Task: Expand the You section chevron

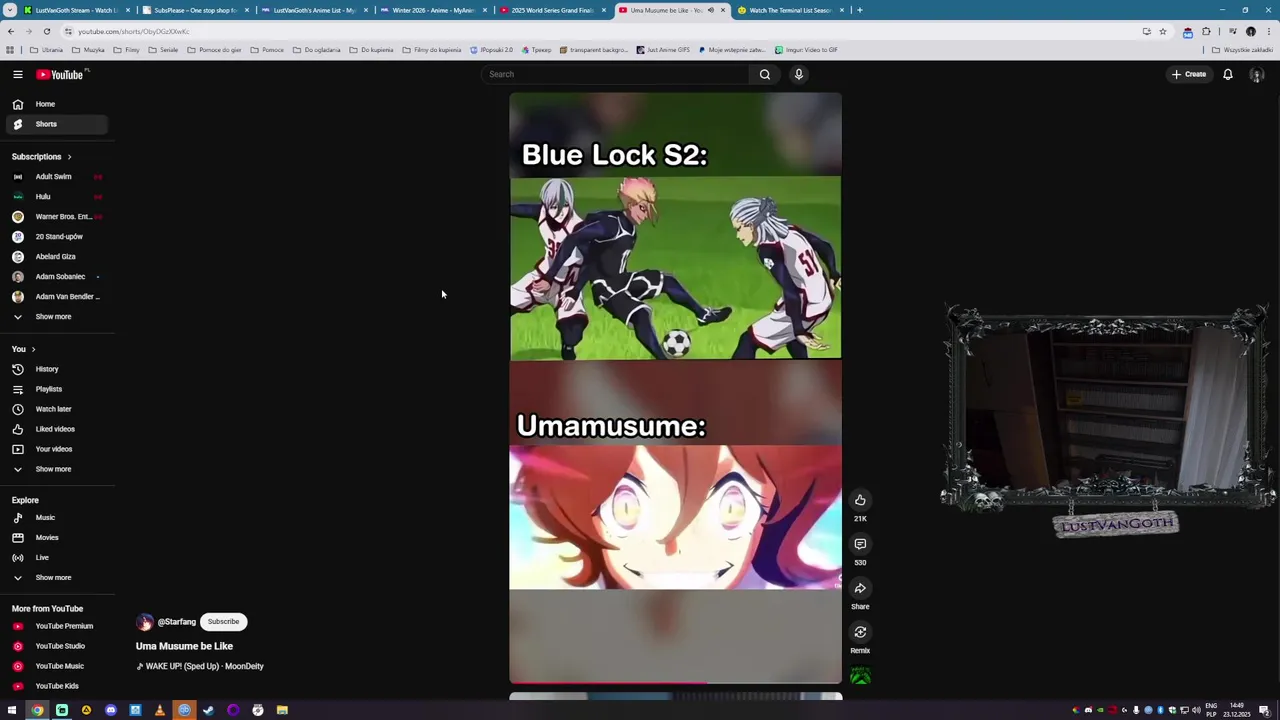Action: [33, 349]
